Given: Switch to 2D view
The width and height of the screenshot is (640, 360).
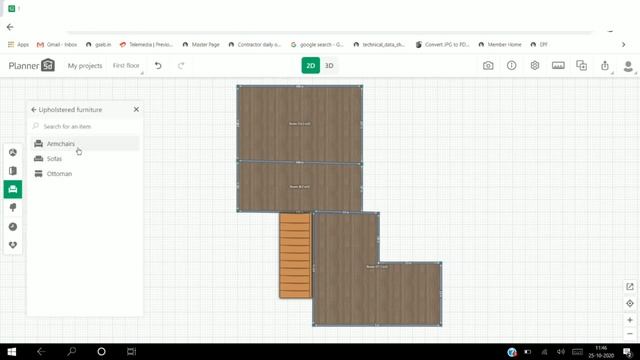Looking at the screenshot, I should click(x=311, y=66).
